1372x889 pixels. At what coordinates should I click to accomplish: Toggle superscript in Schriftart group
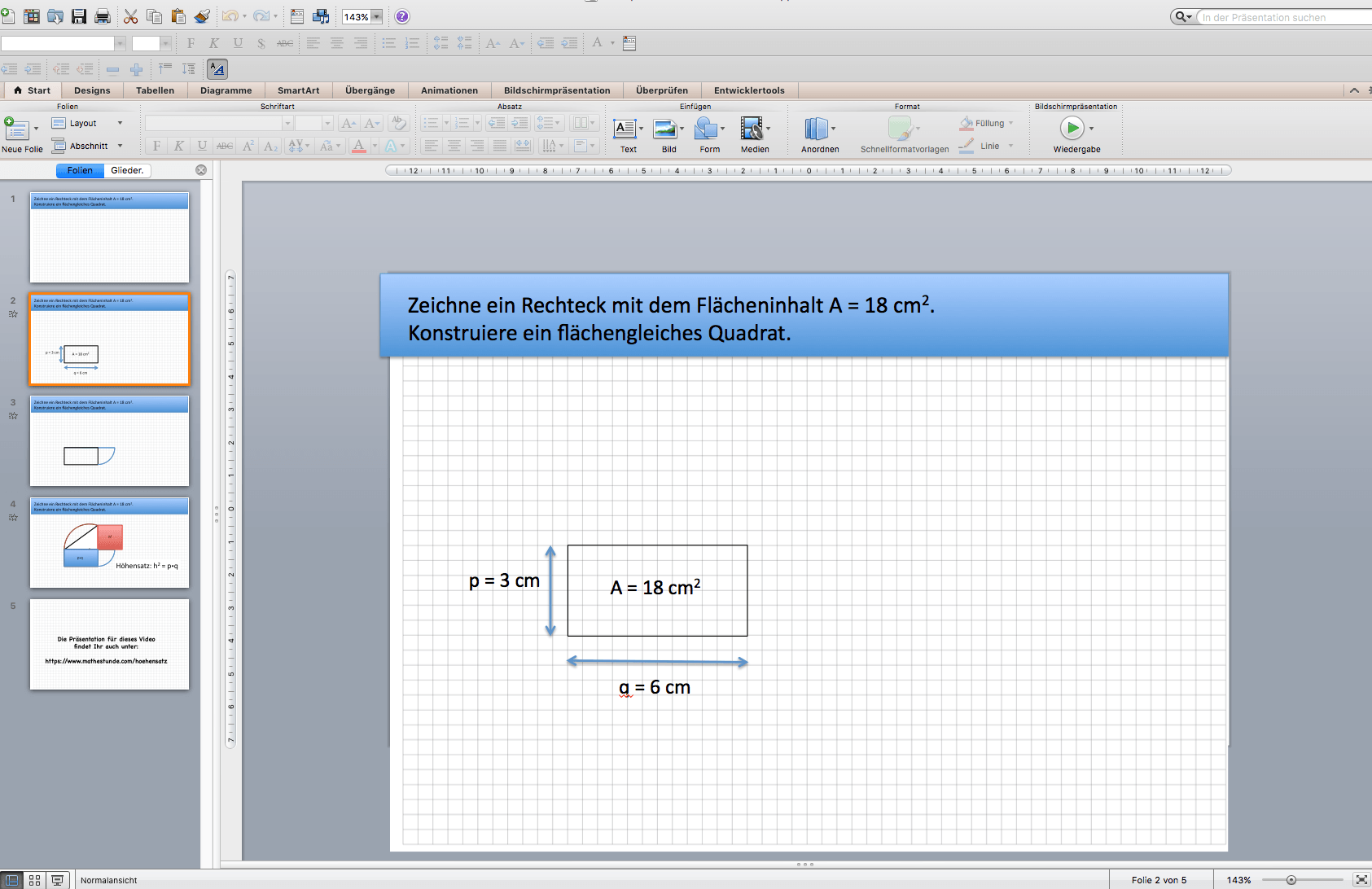click(x=248, y=146)
